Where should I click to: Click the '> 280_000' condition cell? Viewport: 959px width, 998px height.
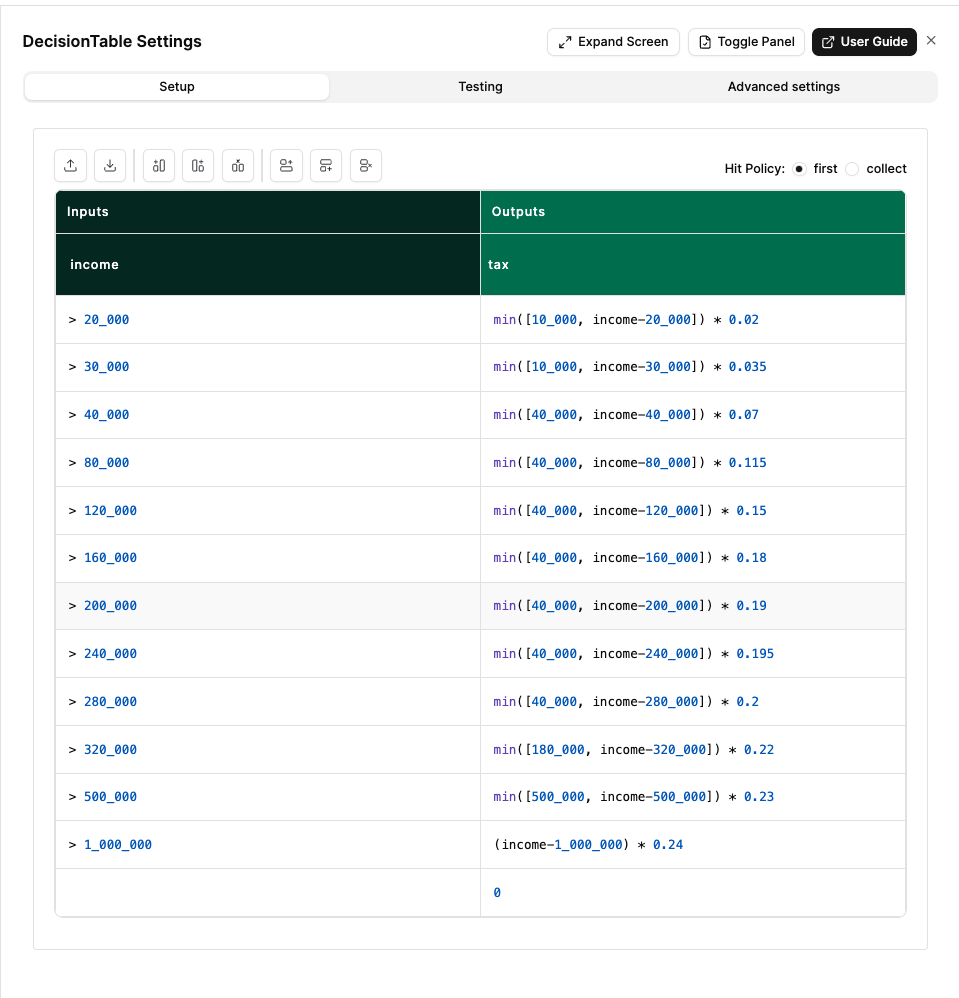[268, 701]
